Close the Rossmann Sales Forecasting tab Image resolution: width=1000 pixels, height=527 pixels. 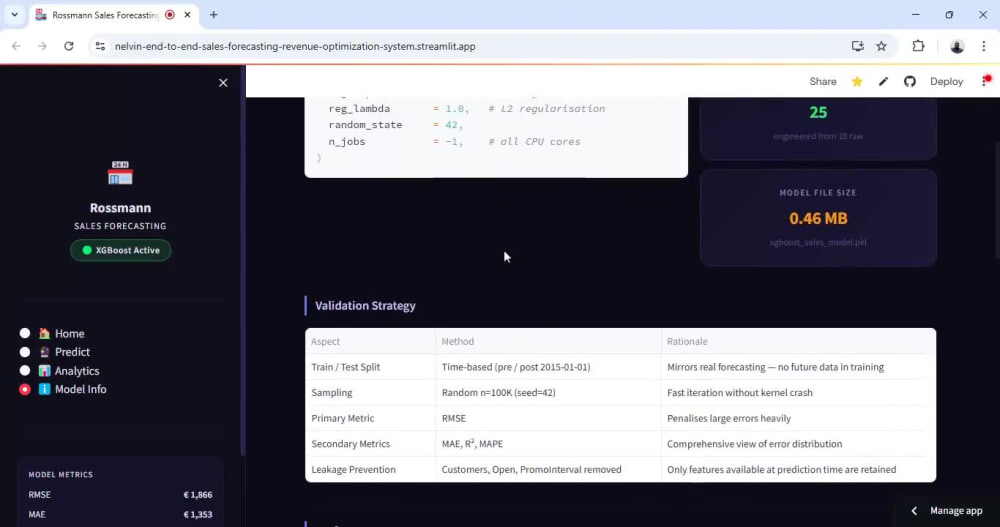point(188,15)
